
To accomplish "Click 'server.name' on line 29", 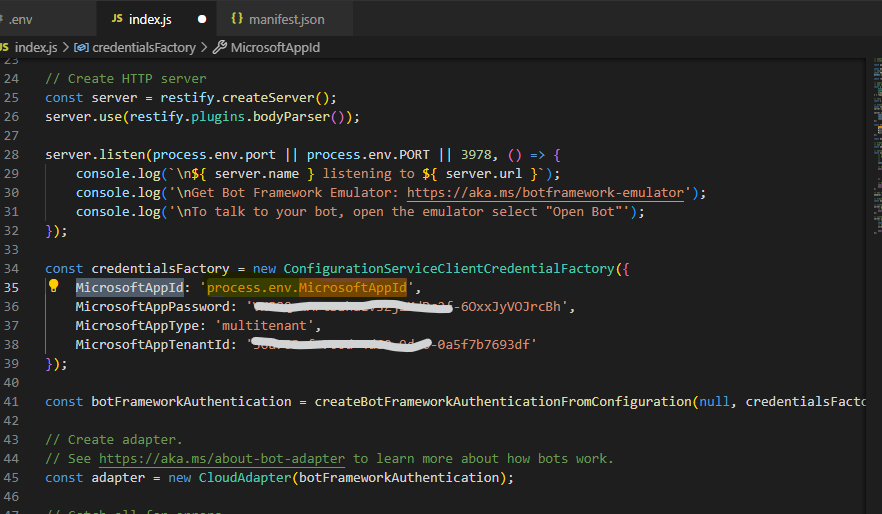I will [x=256, y=174].
